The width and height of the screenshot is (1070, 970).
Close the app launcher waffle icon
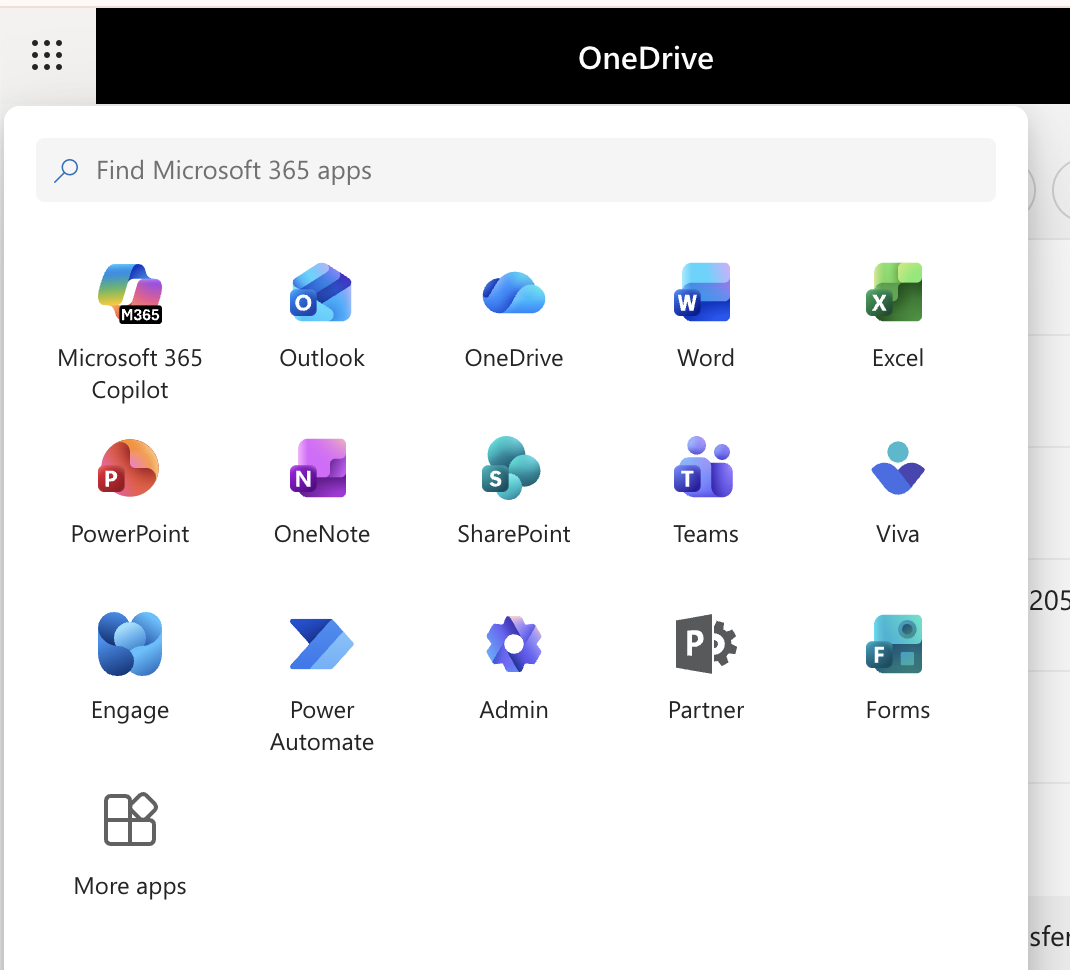[x=47, y=55]
